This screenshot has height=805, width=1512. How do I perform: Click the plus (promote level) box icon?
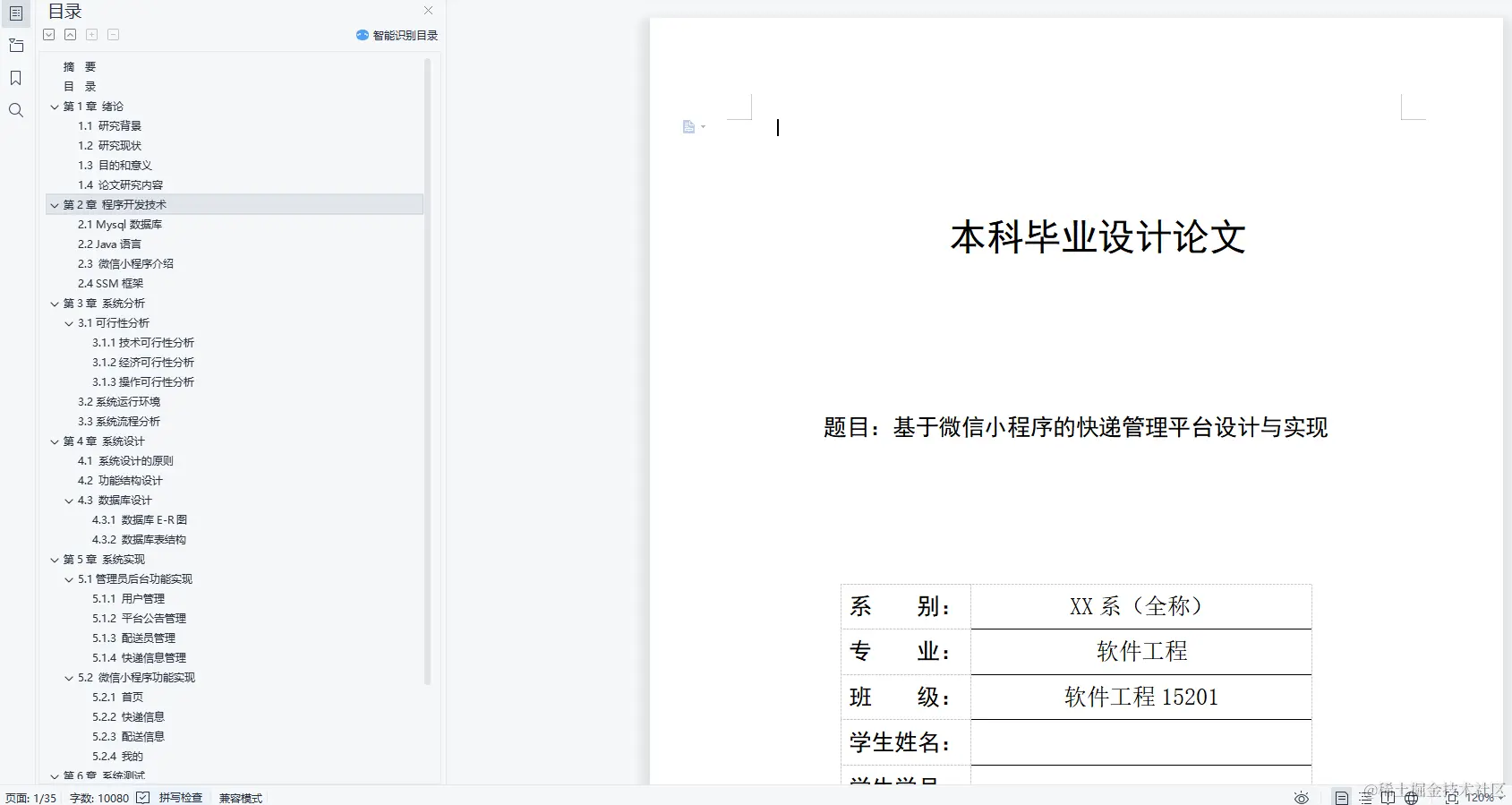pyautogui.click(x=92, y=35)
